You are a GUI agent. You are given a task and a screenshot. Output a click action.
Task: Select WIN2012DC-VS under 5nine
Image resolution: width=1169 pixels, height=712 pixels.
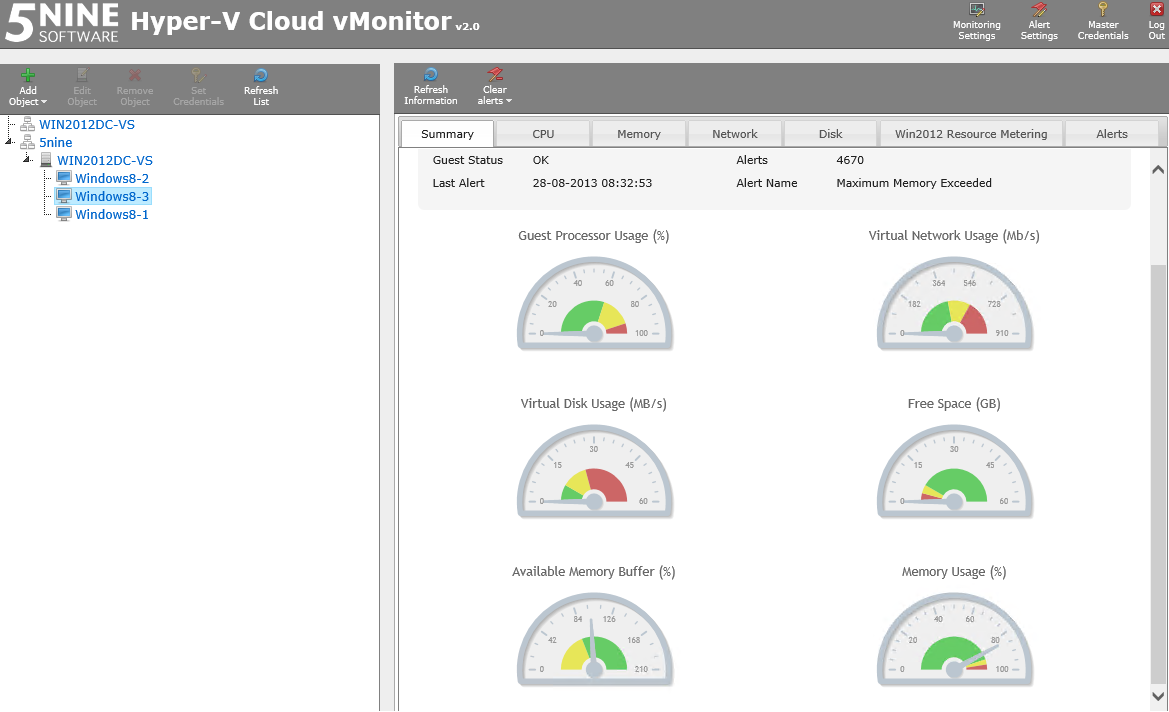(x=104, y=160)
